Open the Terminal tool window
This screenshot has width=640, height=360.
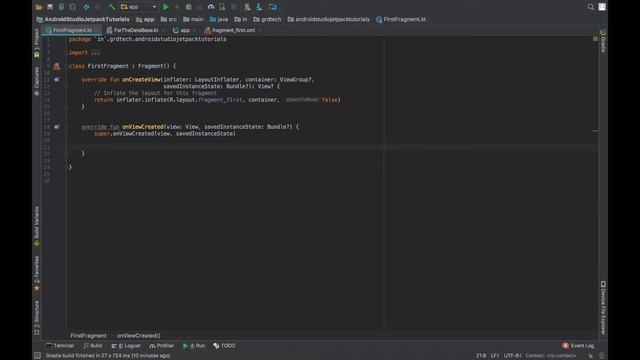[60, 346]
